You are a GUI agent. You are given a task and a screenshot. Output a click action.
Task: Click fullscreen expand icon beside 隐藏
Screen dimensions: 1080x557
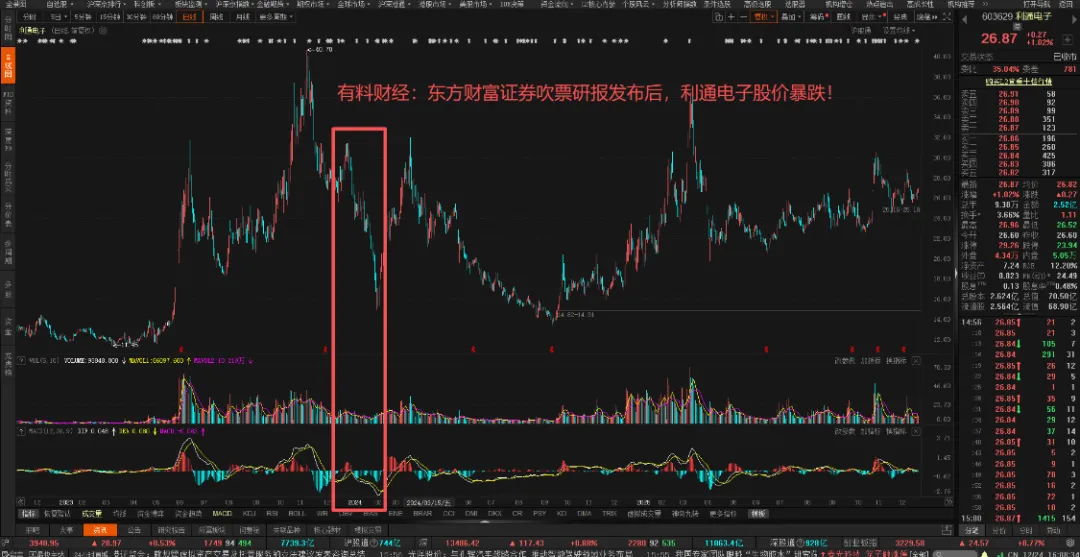click(x=946, y=17)
